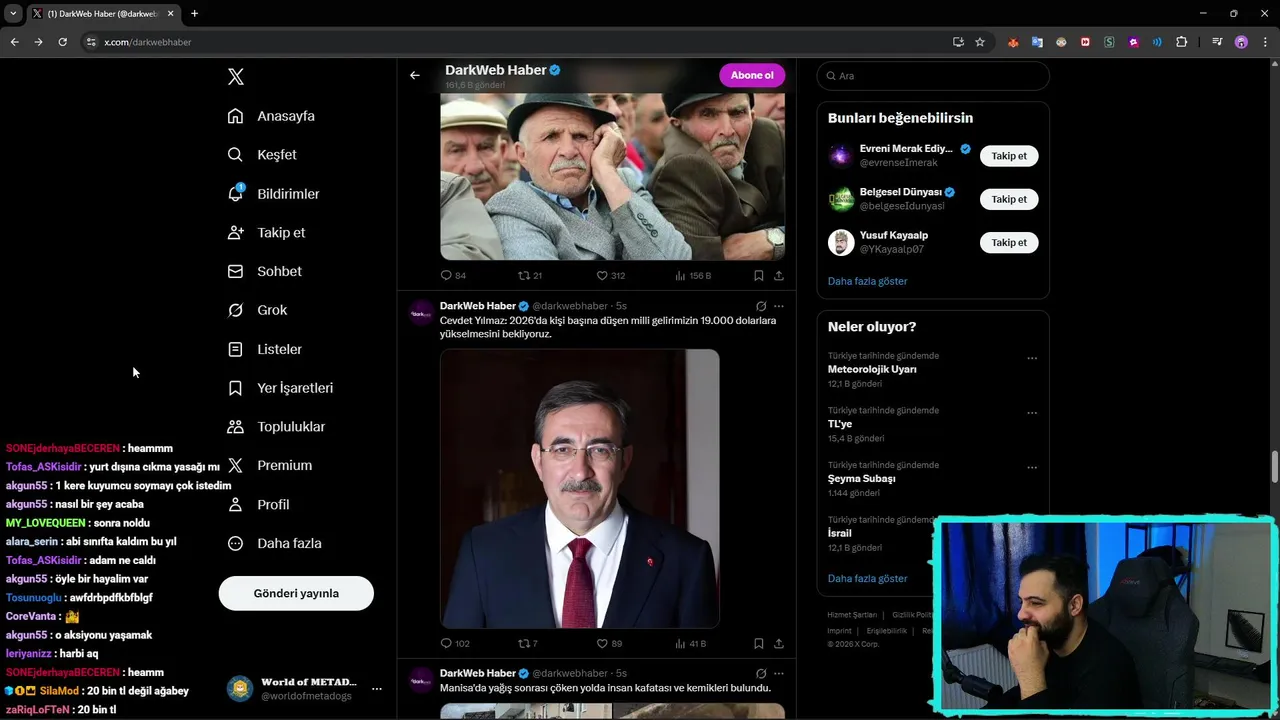Click Daha fazla göster under trends

[867, 578]
